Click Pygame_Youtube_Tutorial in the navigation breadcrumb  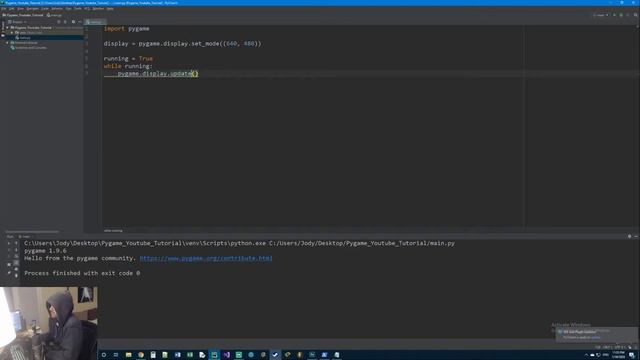pyautogui.click(x=23, y=15)
